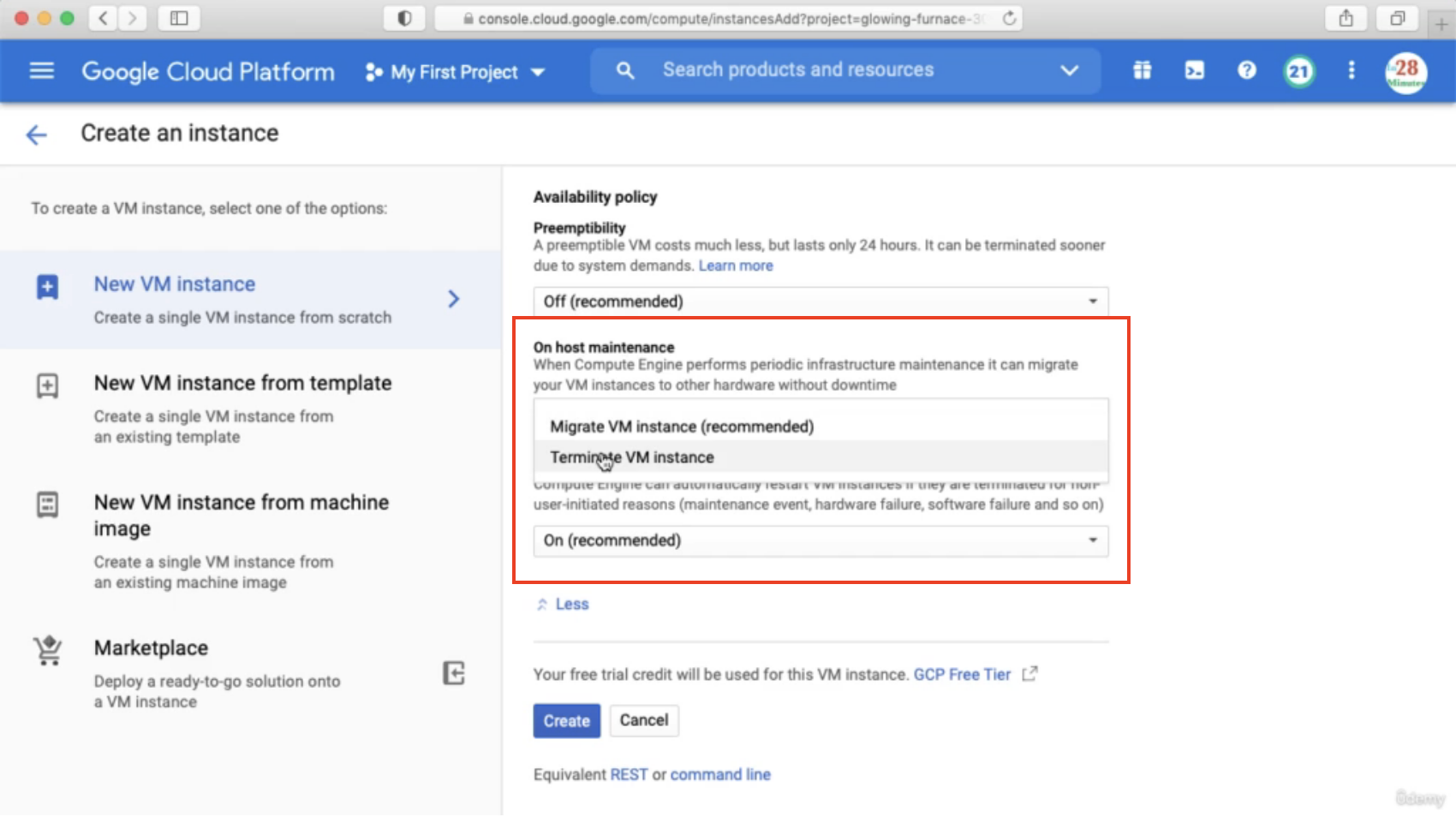Expand the search bar dropdown arrow
Image resolution: width=1456 pixels, height=817 pixels.
[1069, 71]
